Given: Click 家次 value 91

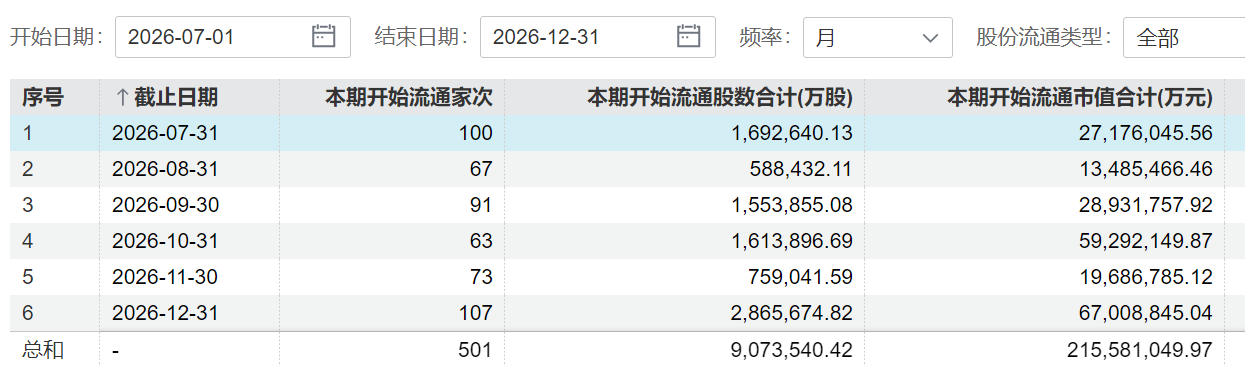Looking at the screenshot, I should (x=482, y=205).
